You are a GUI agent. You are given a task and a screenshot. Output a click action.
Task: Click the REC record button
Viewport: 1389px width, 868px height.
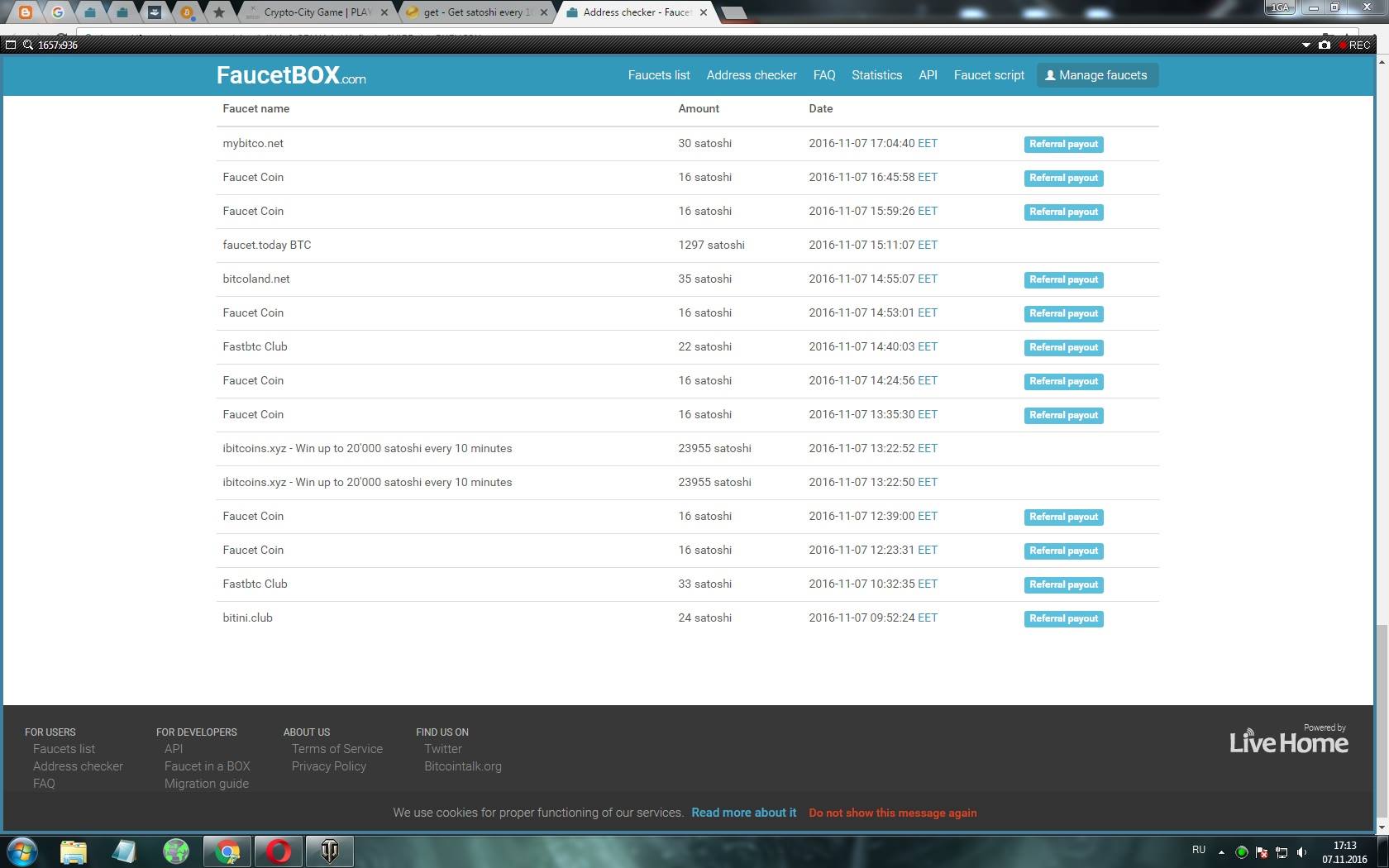coord(1356,45)
